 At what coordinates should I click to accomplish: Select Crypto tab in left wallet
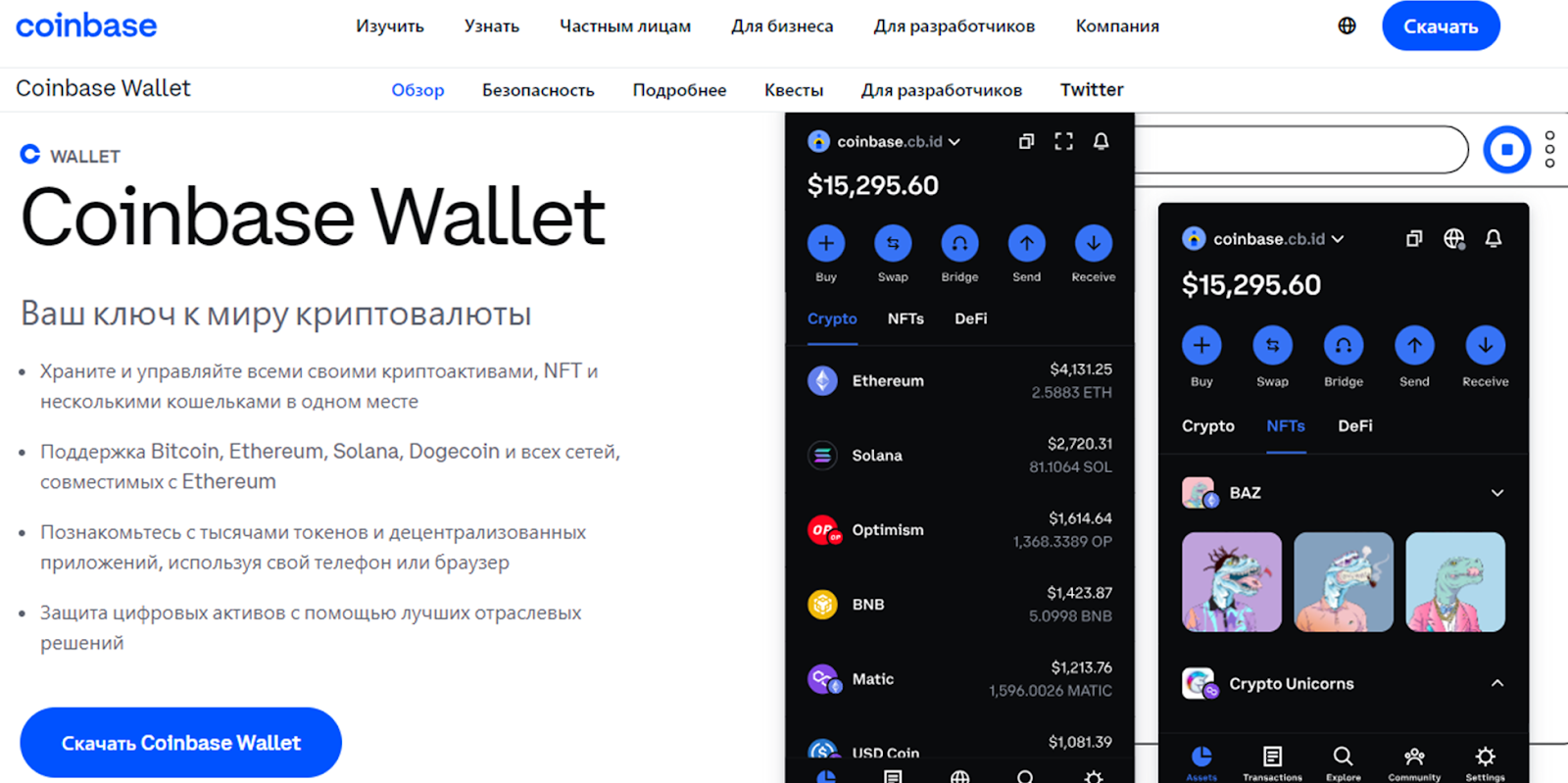coord(832,319)
